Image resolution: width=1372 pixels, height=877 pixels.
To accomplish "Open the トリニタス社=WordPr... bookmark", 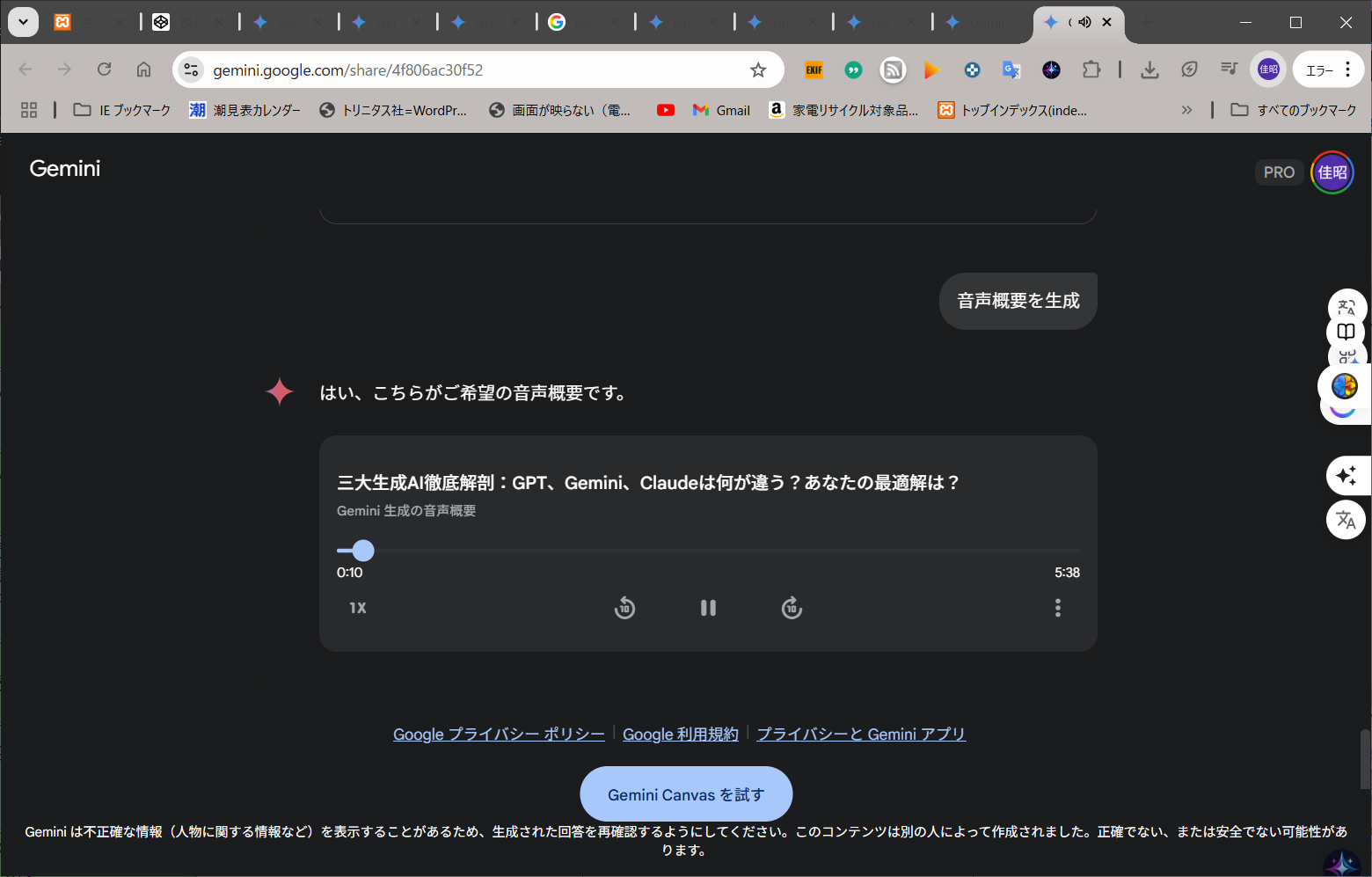I will (x=393, y=110).
